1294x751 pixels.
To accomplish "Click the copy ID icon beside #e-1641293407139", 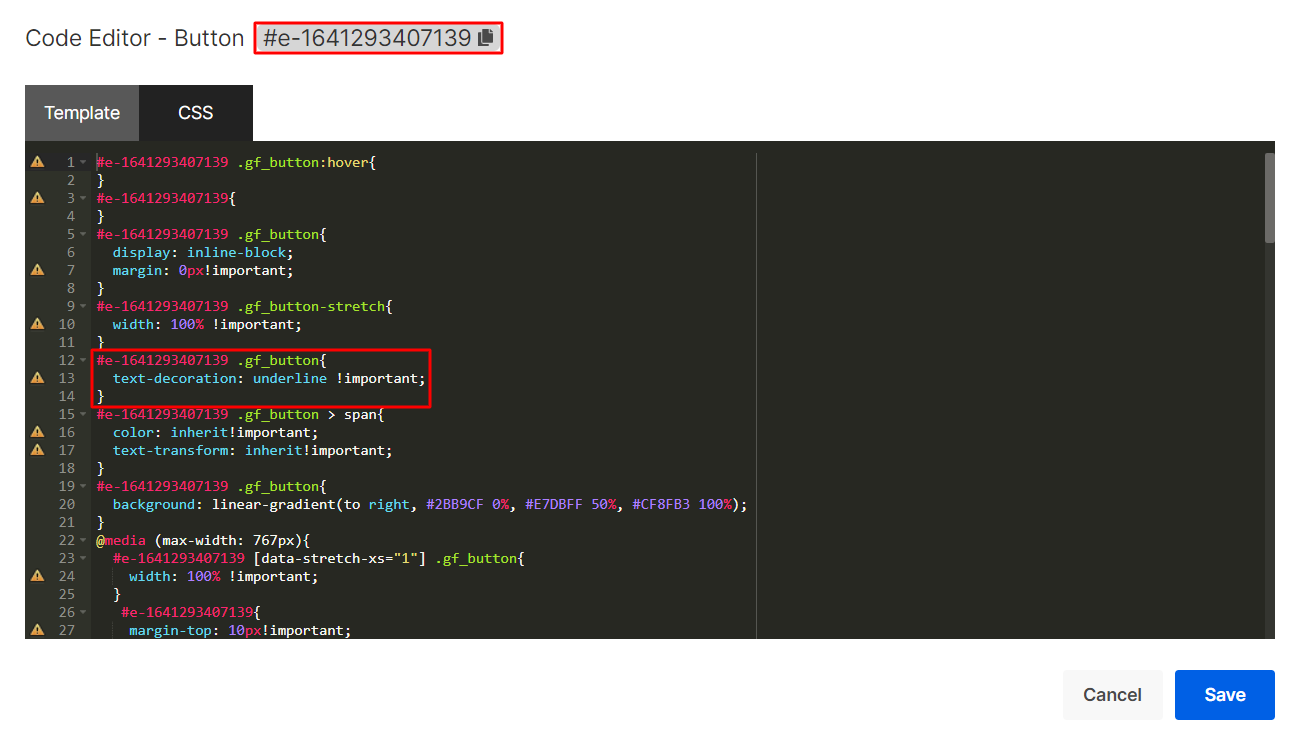I will (x=486, y=37).
